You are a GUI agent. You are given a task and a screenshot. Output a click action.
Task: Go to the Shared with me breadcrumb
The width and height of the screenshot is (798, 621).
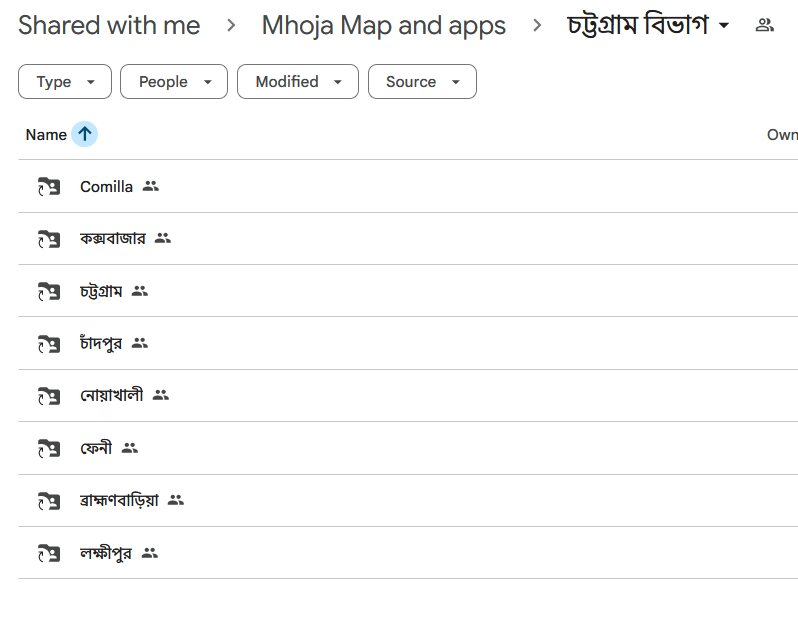(109, 25)
